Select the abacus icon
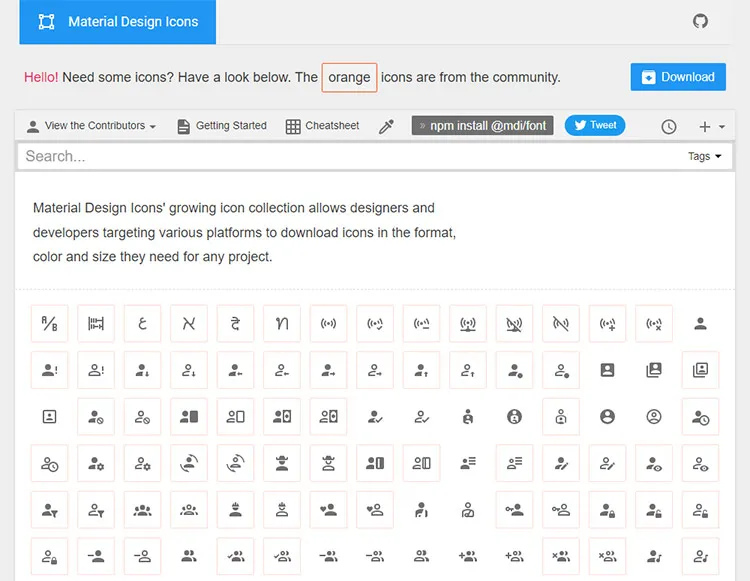This screenshot has width=750, height=581. pyautogui.click(x=96, y=323)
